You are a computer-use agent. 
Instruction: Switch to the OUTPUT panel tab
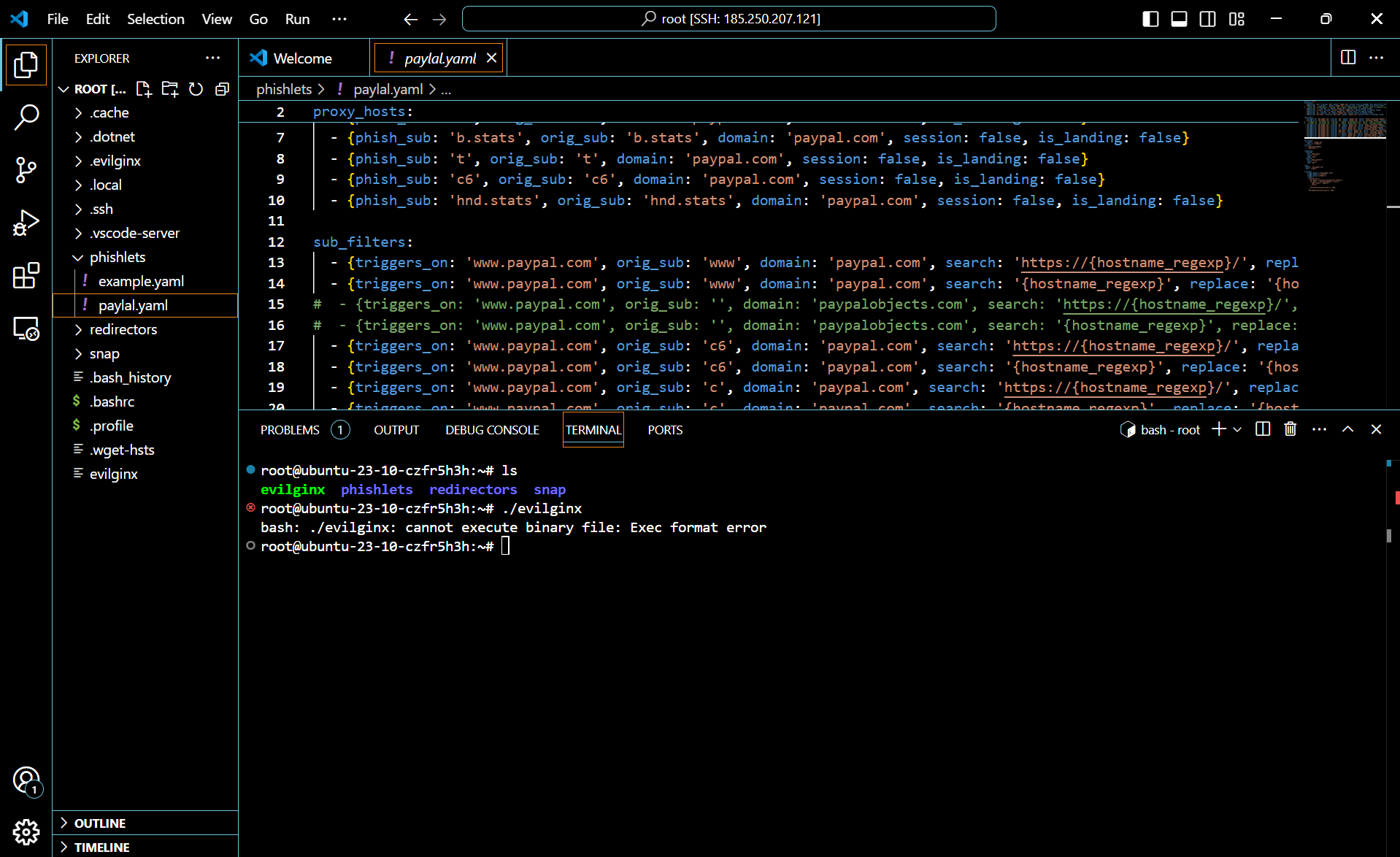point(396,430)
